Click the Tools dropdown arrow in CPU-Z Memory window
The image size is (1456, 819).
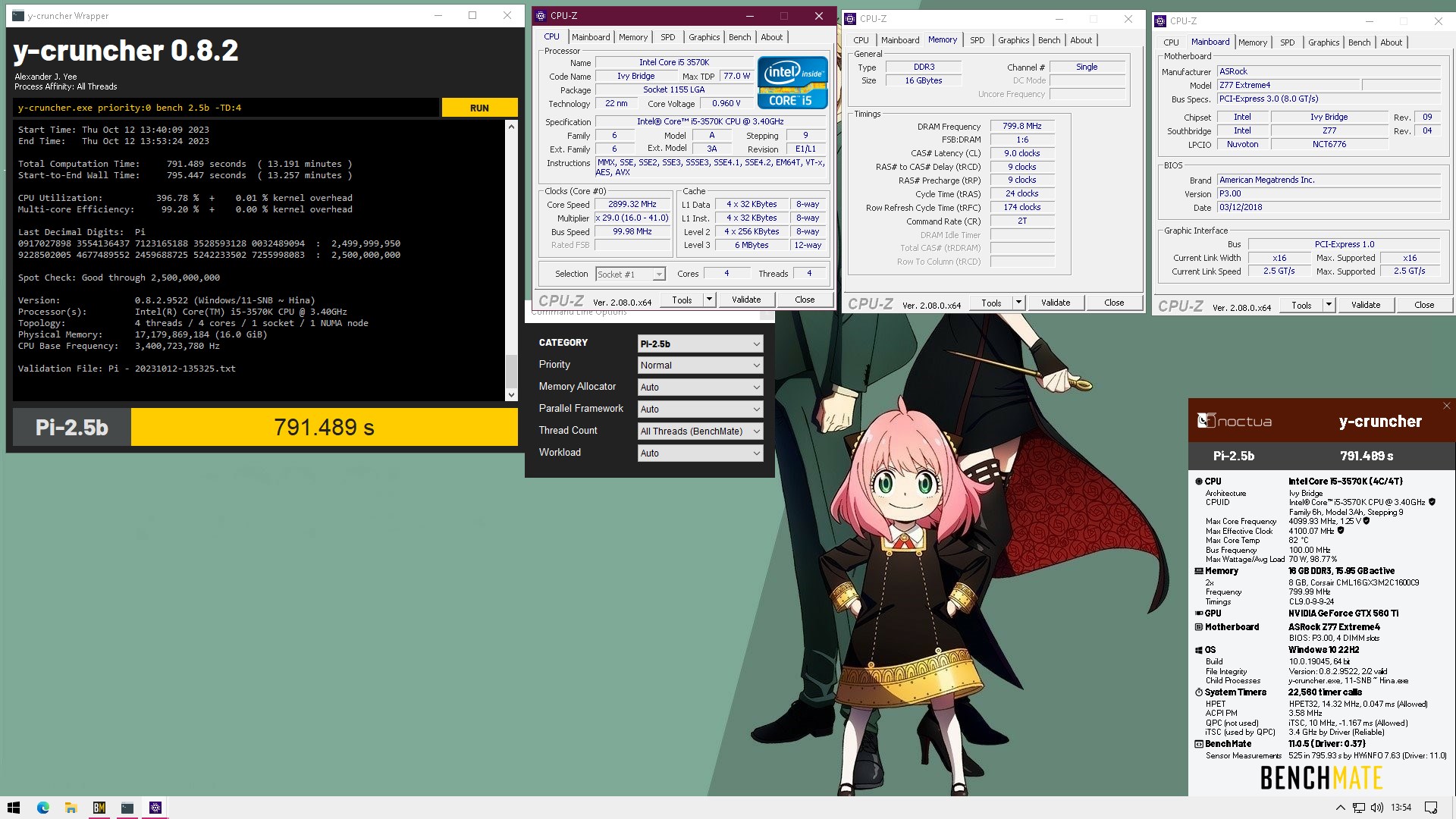[1018, 303]
